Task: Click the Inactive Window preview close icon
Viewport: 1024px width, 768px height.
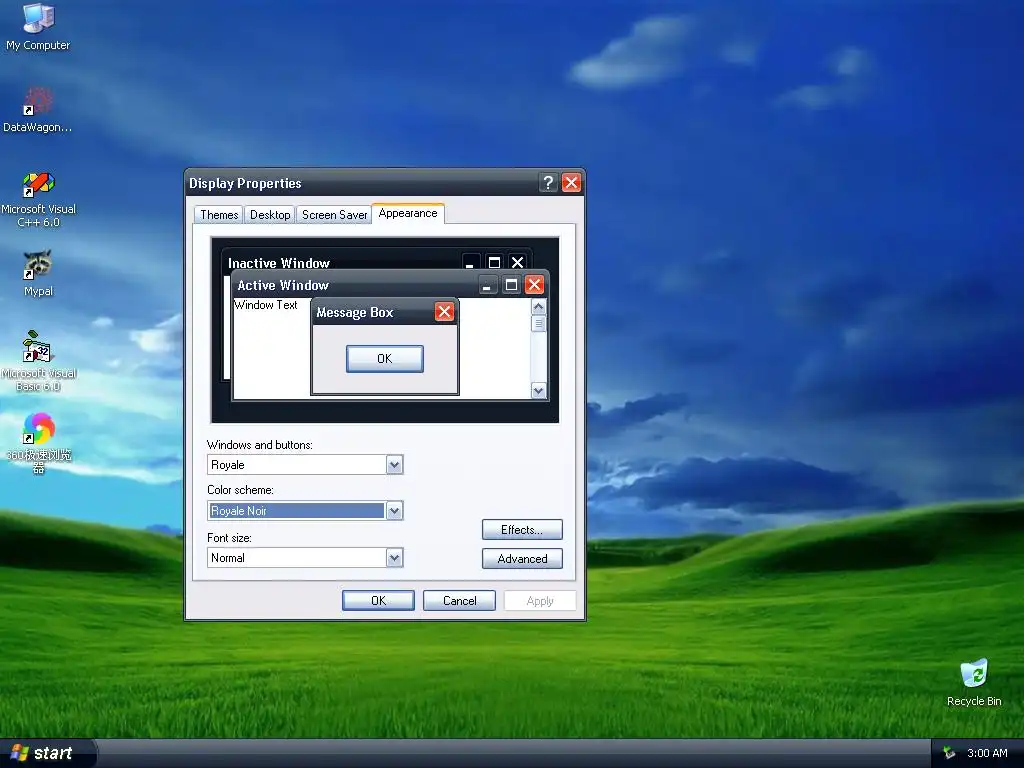Action: click(x=517, y=263)
